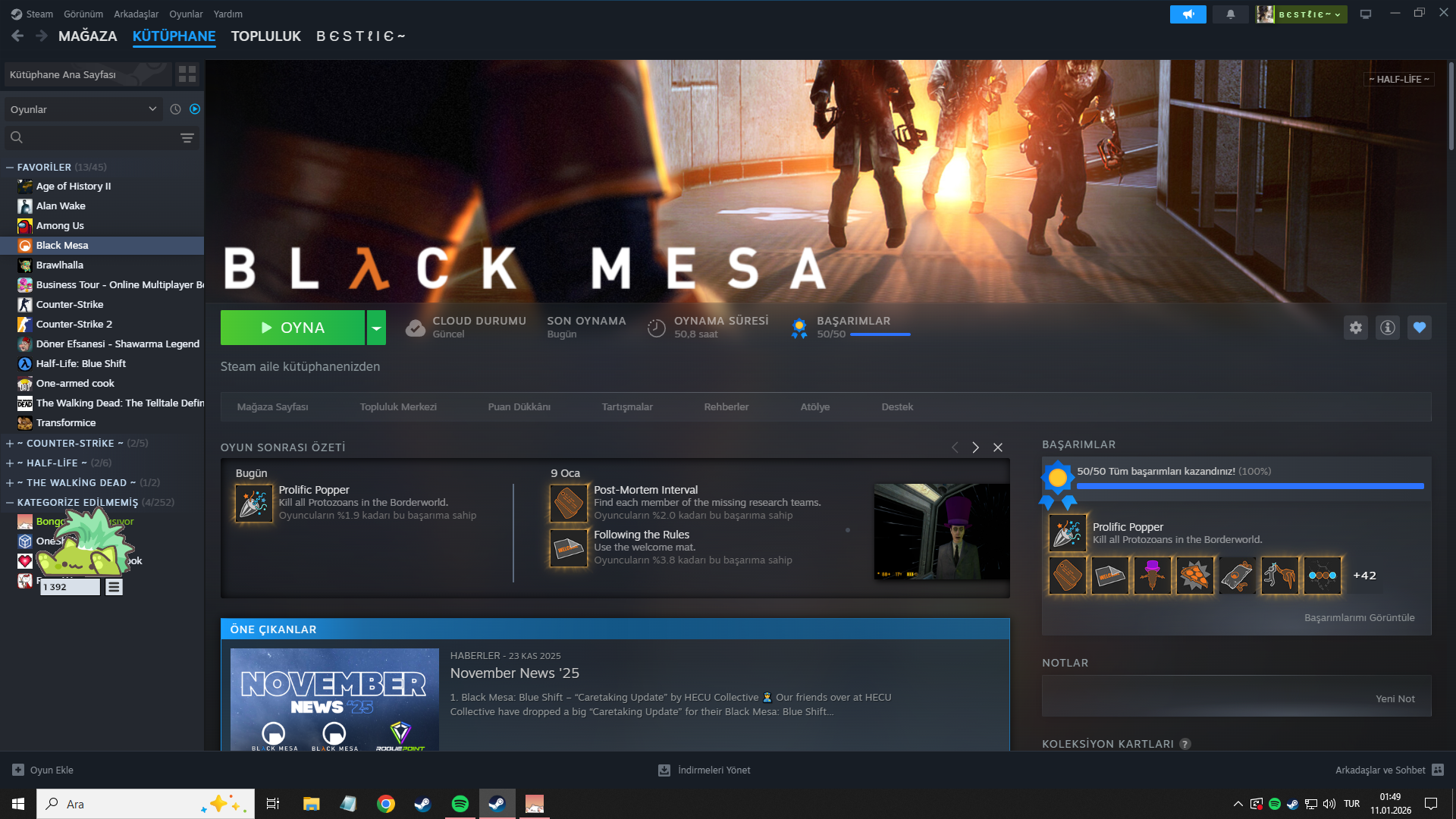Open the Topluluk Merkezi link

(398, 407)
